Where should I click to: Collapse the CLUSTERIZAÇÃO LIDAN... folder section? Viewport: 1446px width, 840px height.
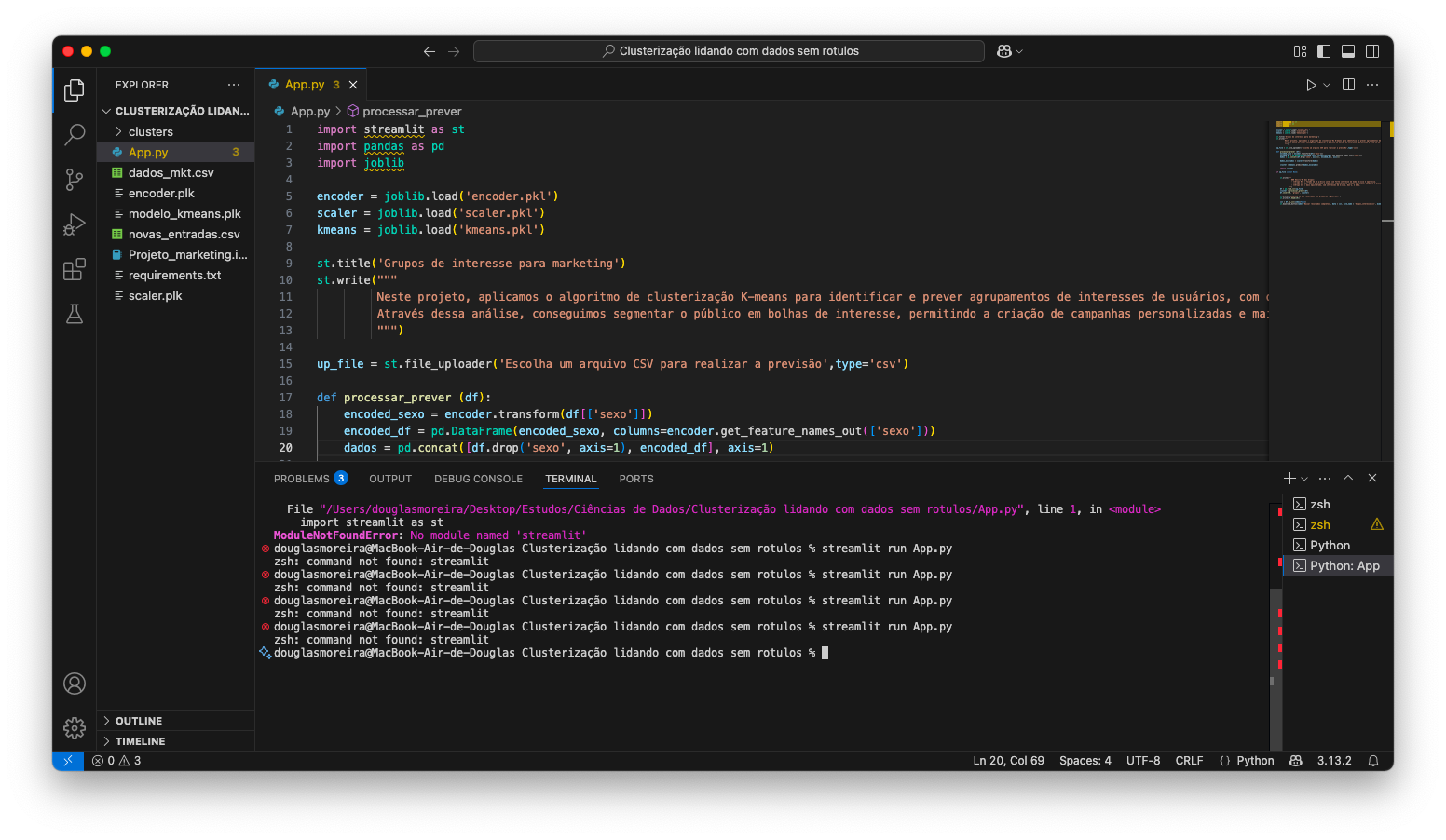(176, 111)
